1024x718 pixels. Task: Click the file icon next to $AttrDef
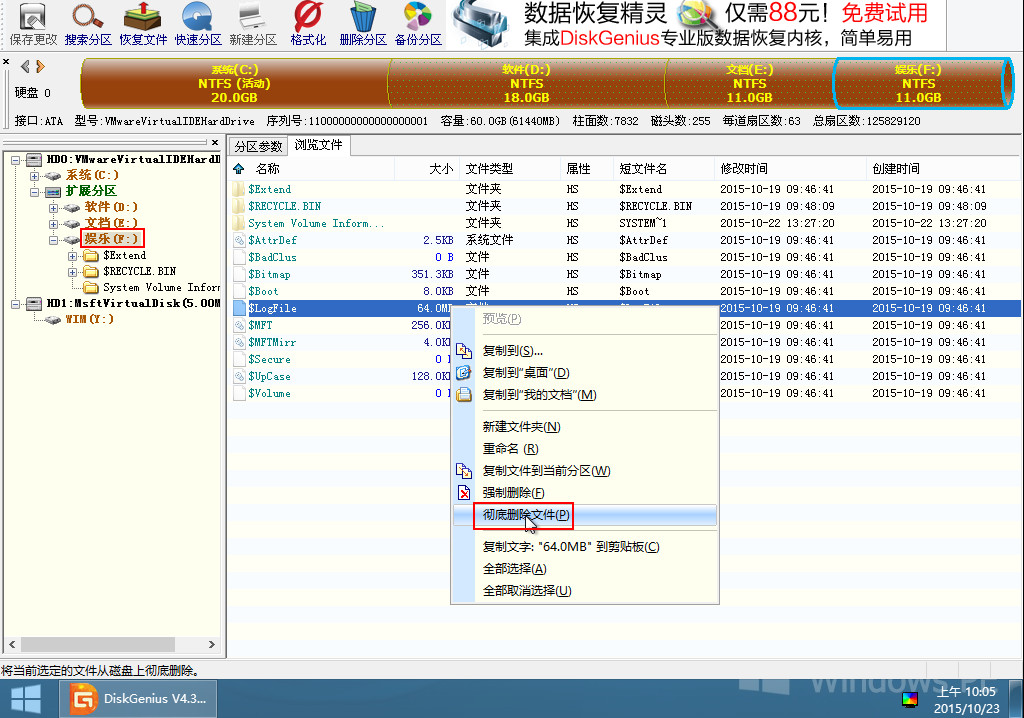click(x=239, y=240)
